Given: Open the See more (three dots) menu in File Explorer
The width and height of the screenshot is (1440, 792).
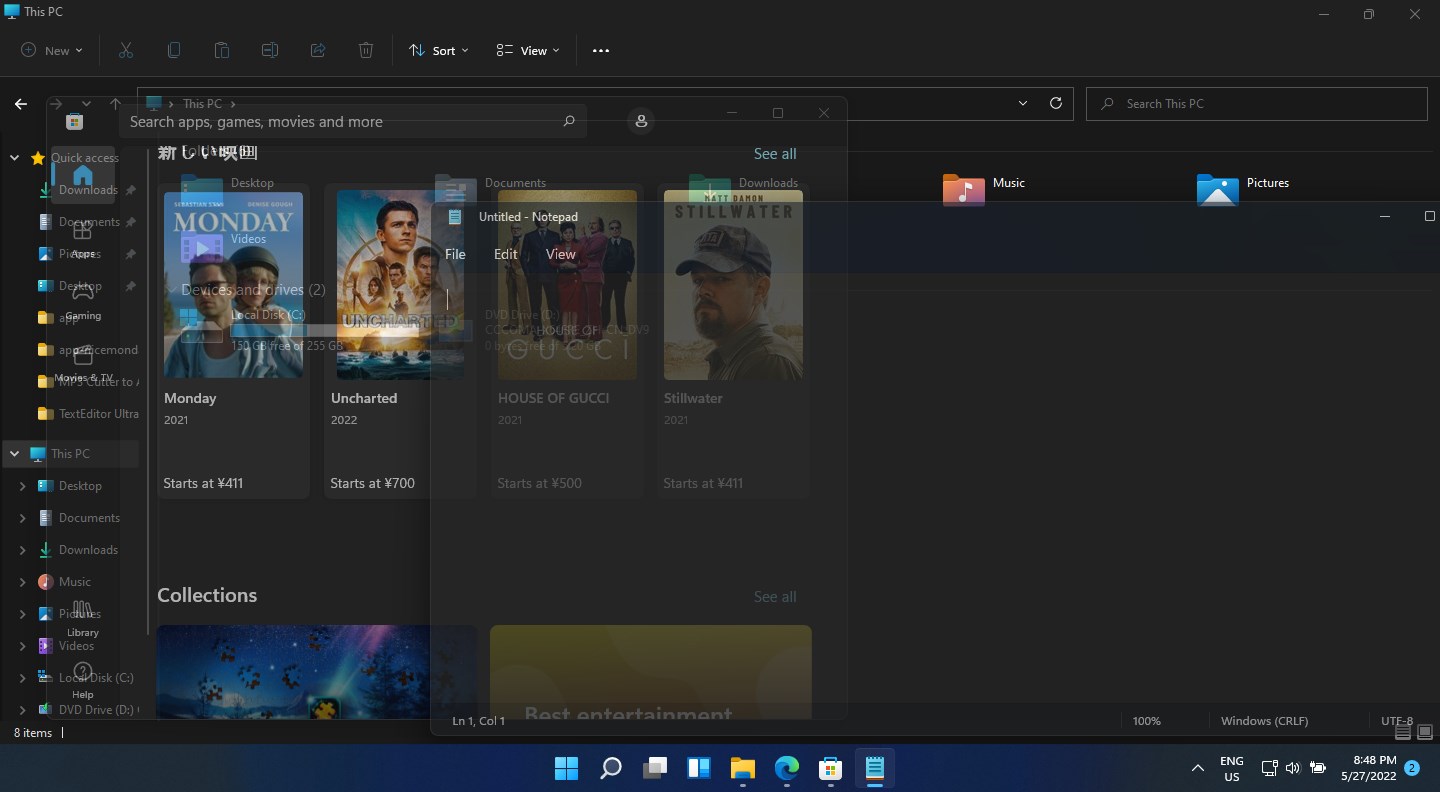Looking at the screenshot, I should coord(601,51).
